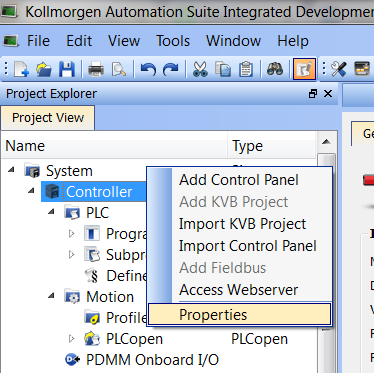The height and width of the screenshot is (373, 374).
Task: Open Find with the binoculars icon
Action: 275,69
